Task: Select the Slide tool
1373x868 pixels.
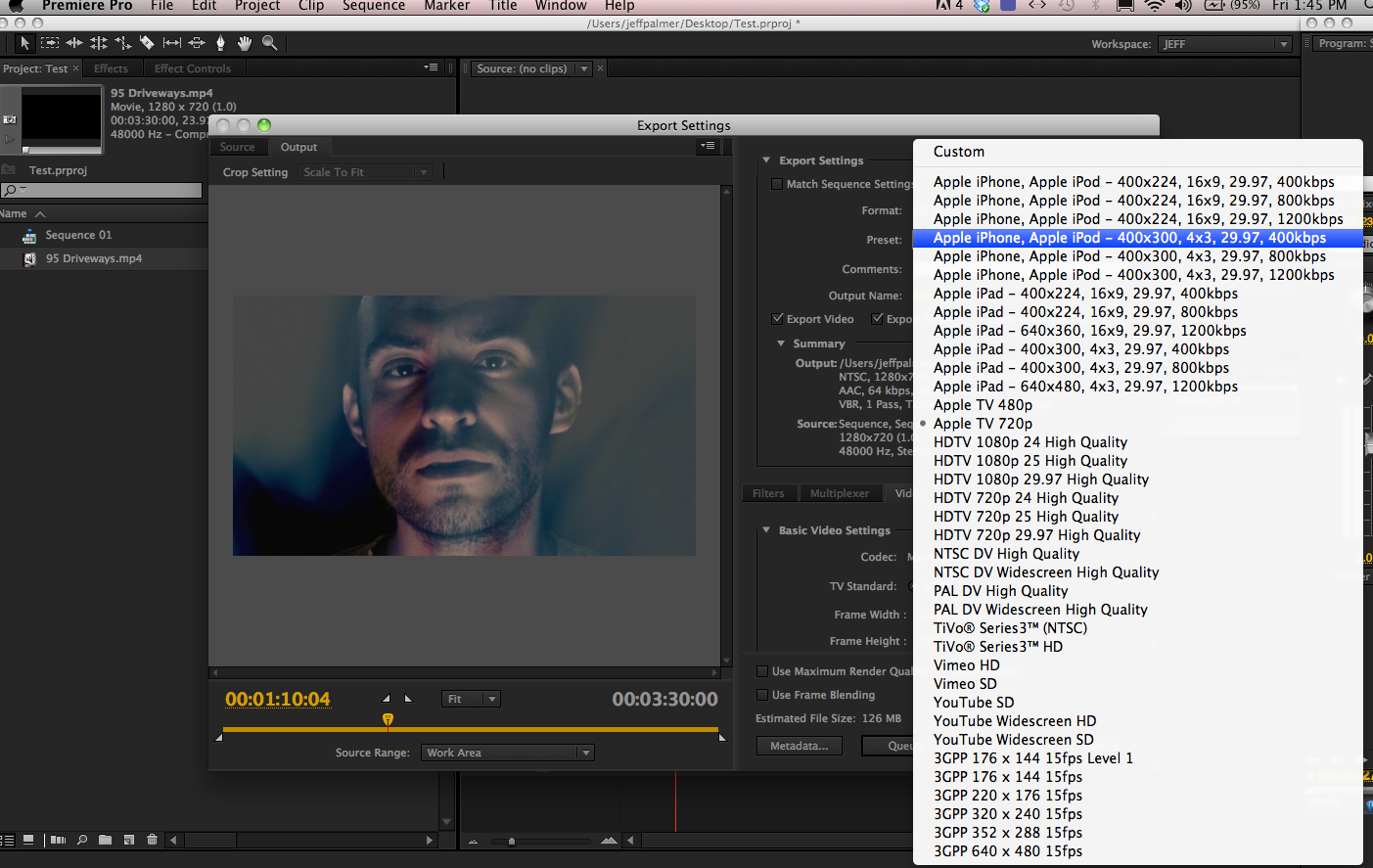Action: pyautogui.click(x=197, y=43)
